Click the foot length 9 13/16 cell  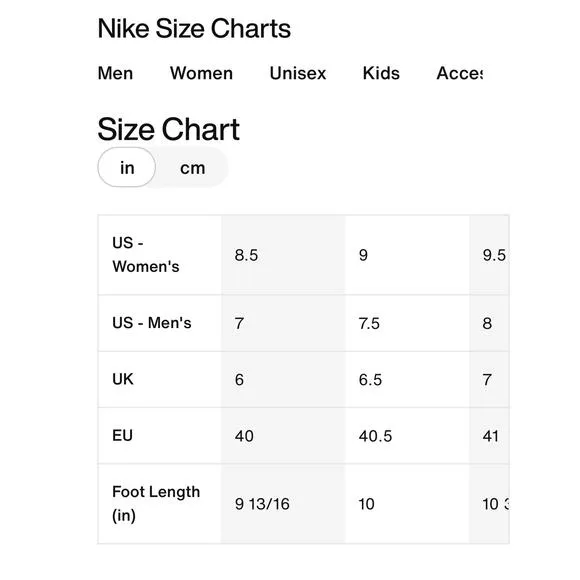(x=283, y=503)
